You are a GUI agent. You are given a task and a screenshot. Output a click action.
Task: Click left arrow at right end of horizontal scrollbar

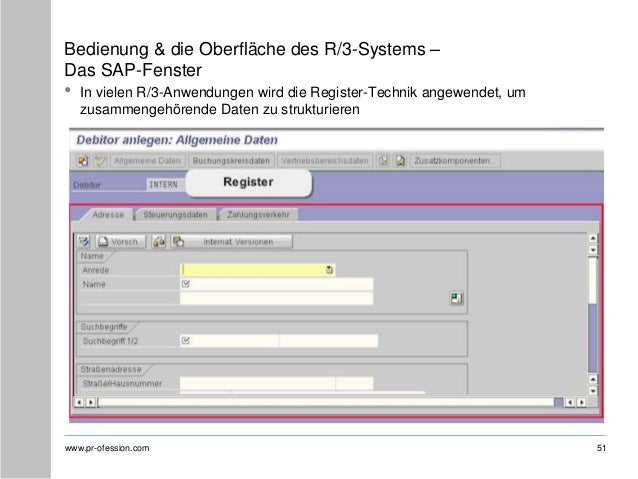pyautogui.click(x=570, y=402)
